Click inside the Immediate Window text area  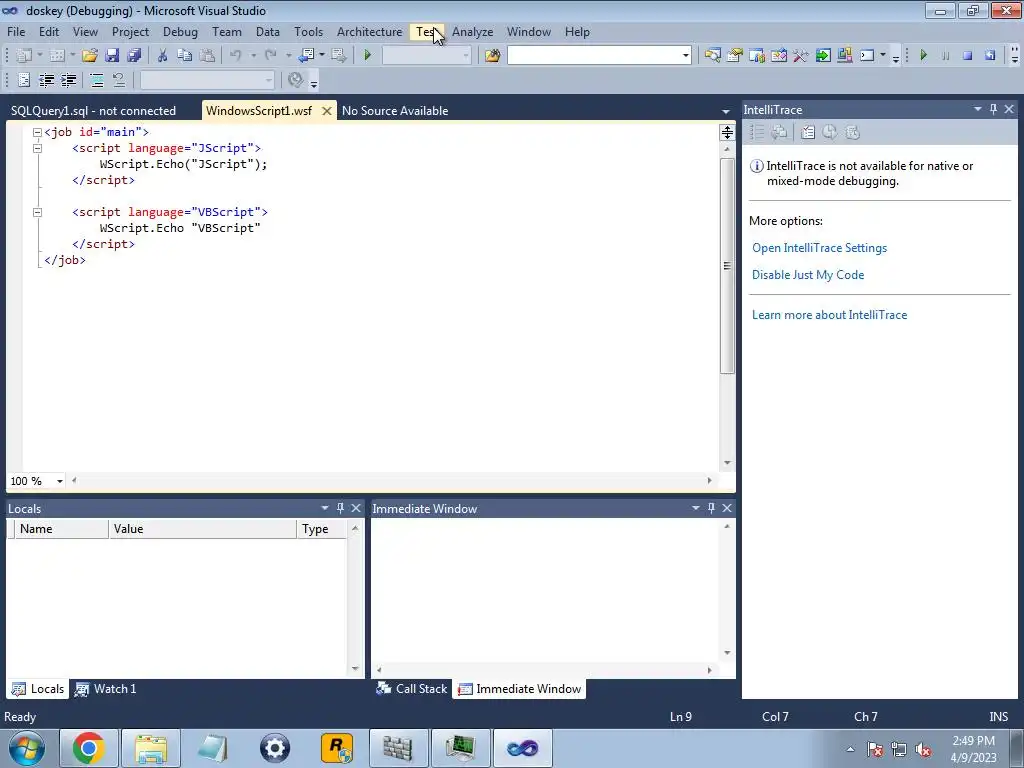tap(545, 591)
